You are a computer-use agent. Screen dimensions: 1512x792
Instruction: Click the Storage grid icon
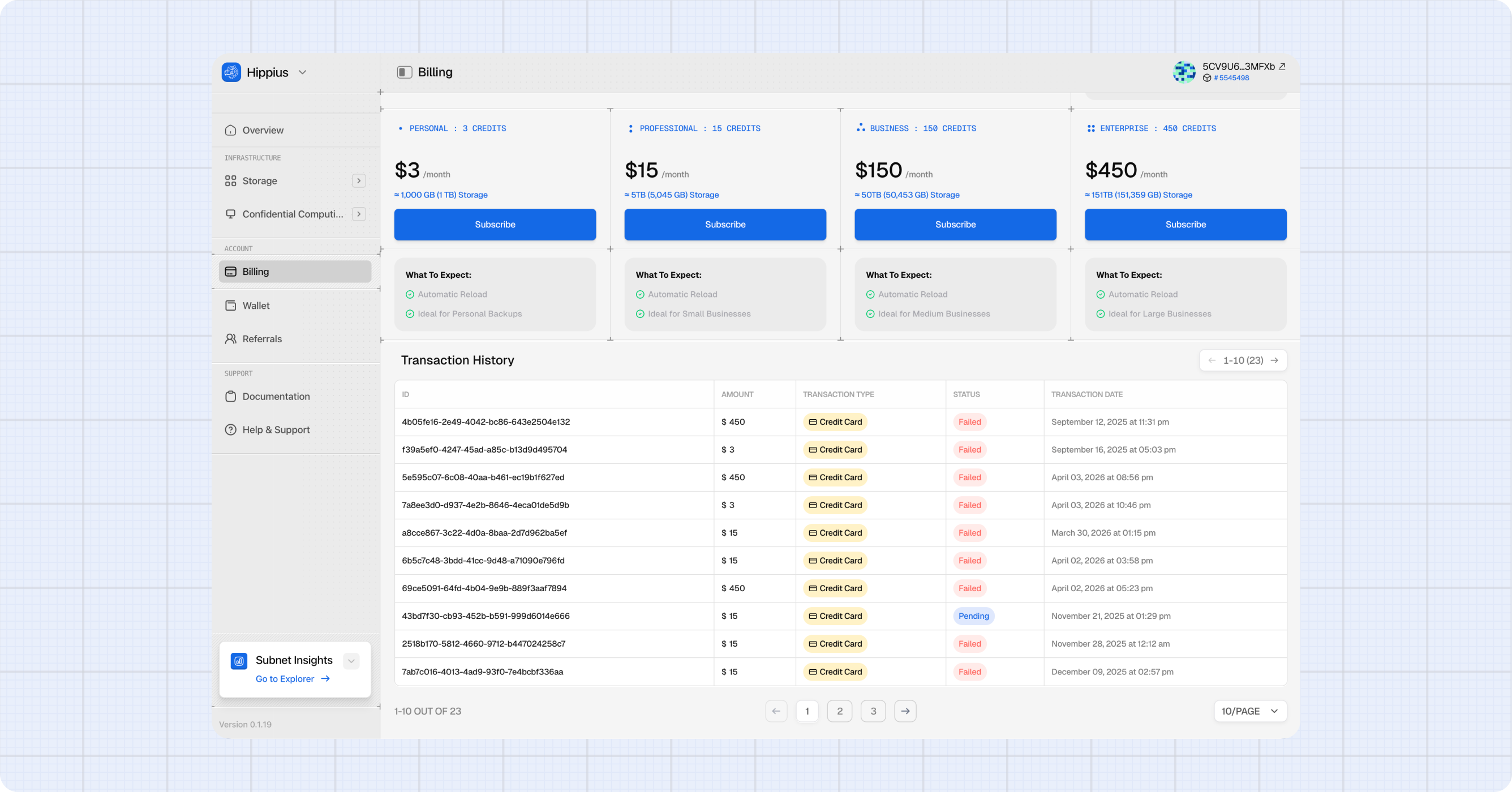click(x=231, y=180)
